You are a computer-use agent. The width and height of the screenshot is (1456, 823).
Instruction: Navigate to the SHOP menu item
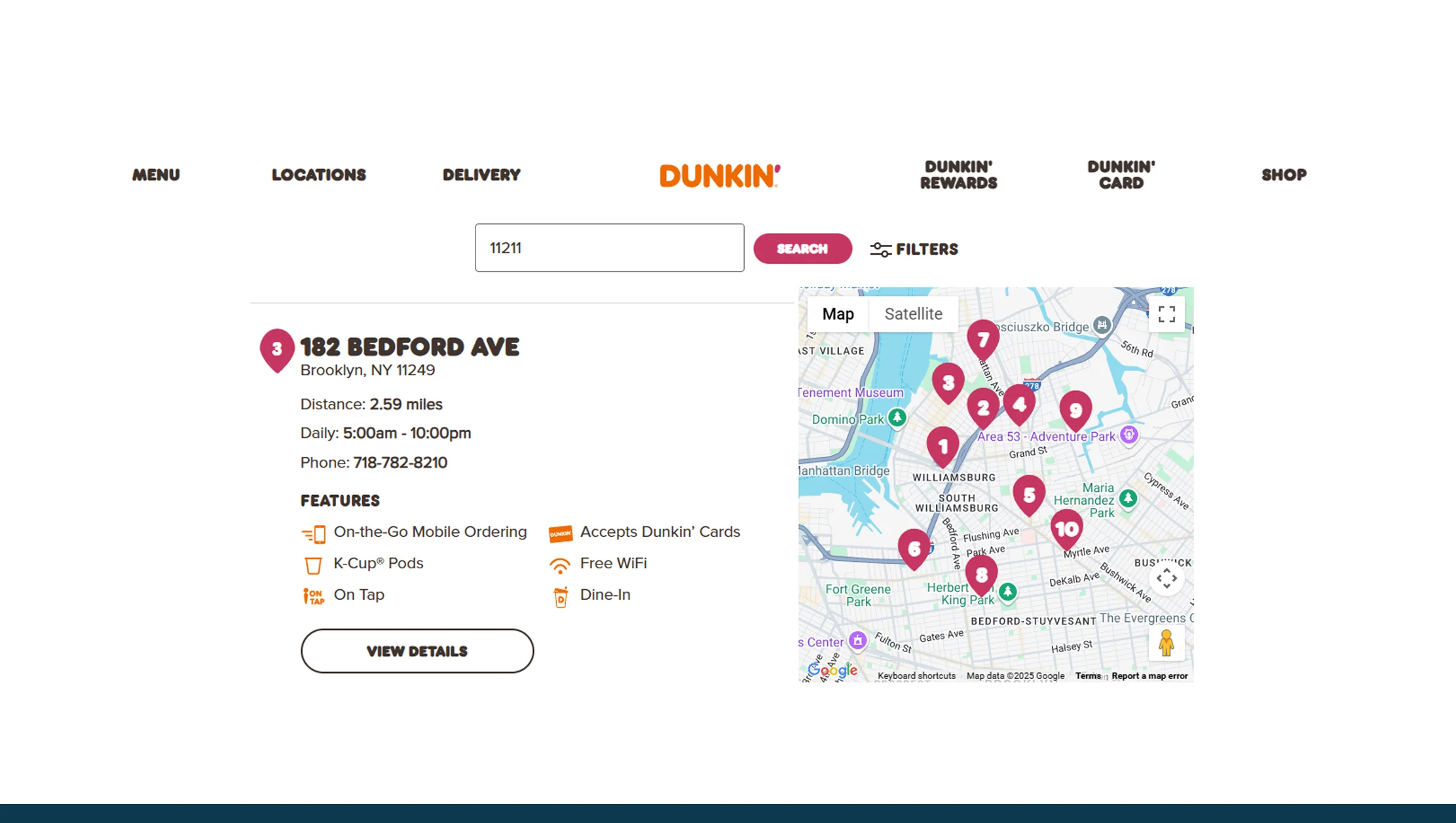tap(1283, 174)
